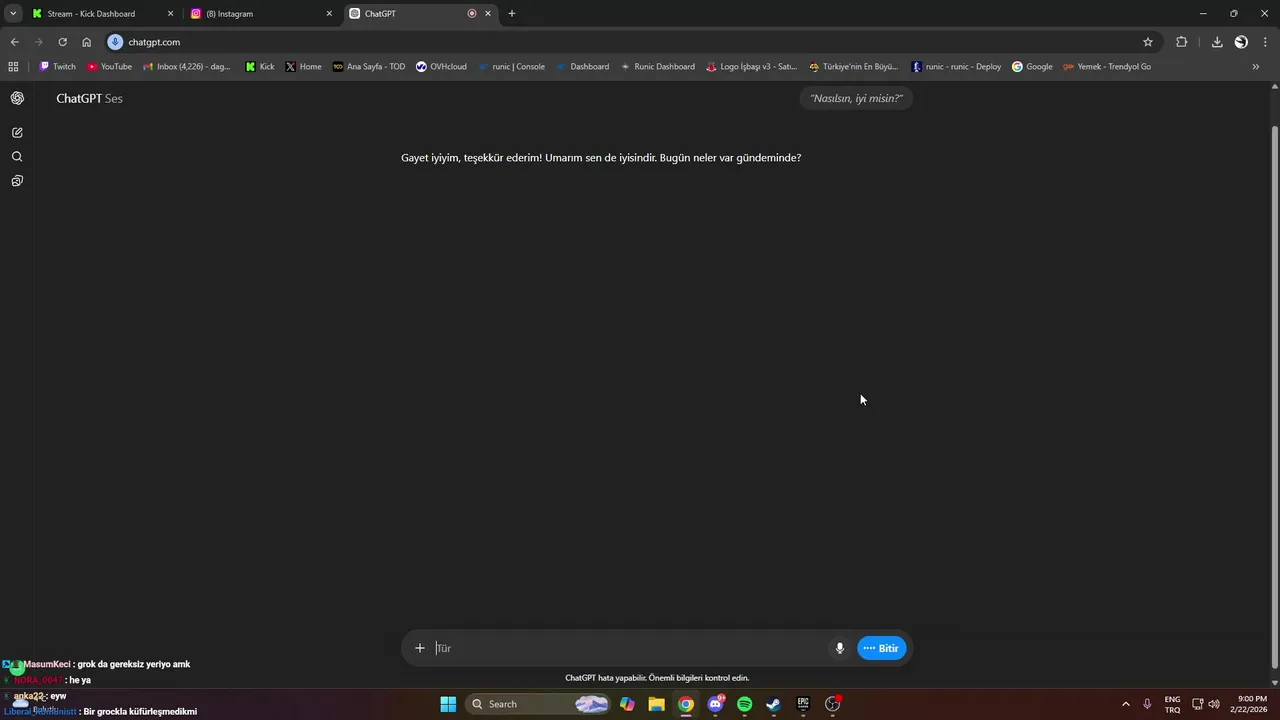Viewport: 1280px width, 720px height.
Task: Click the chatgpt.com address bar
Action: click(630, 42)
